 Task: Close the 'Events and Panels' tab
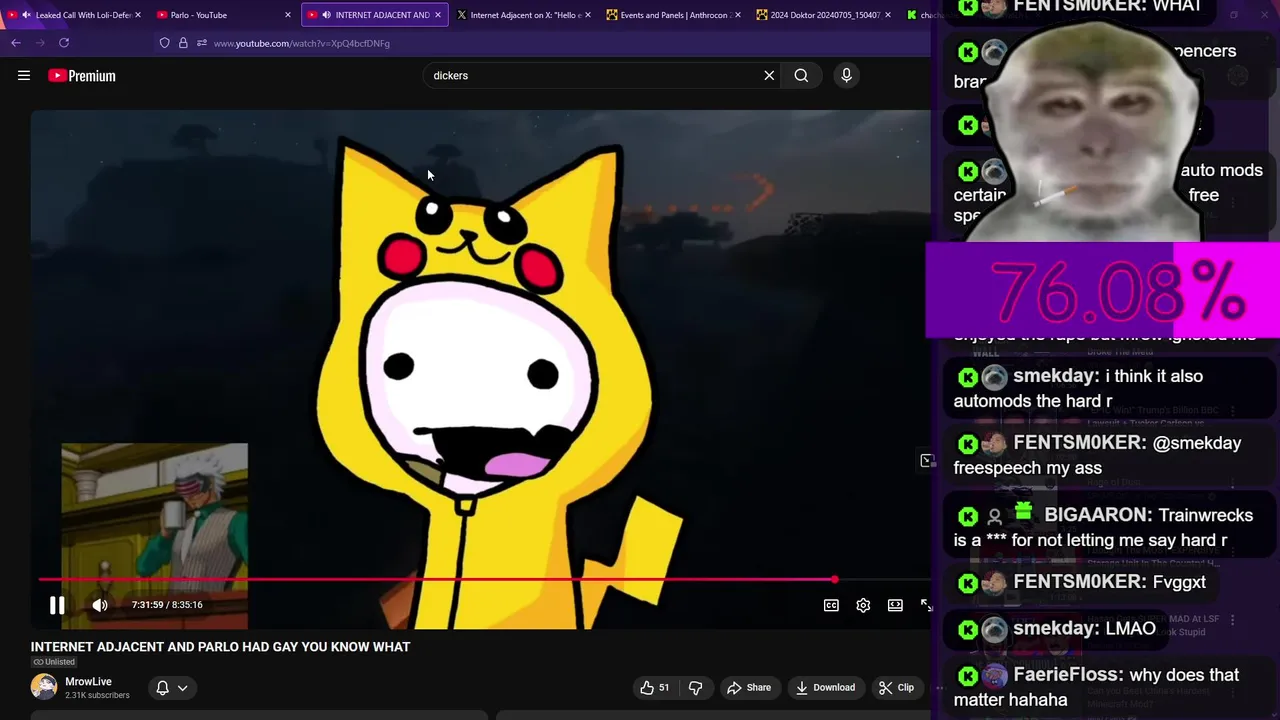pyautogui.click(x=737, y=15)
